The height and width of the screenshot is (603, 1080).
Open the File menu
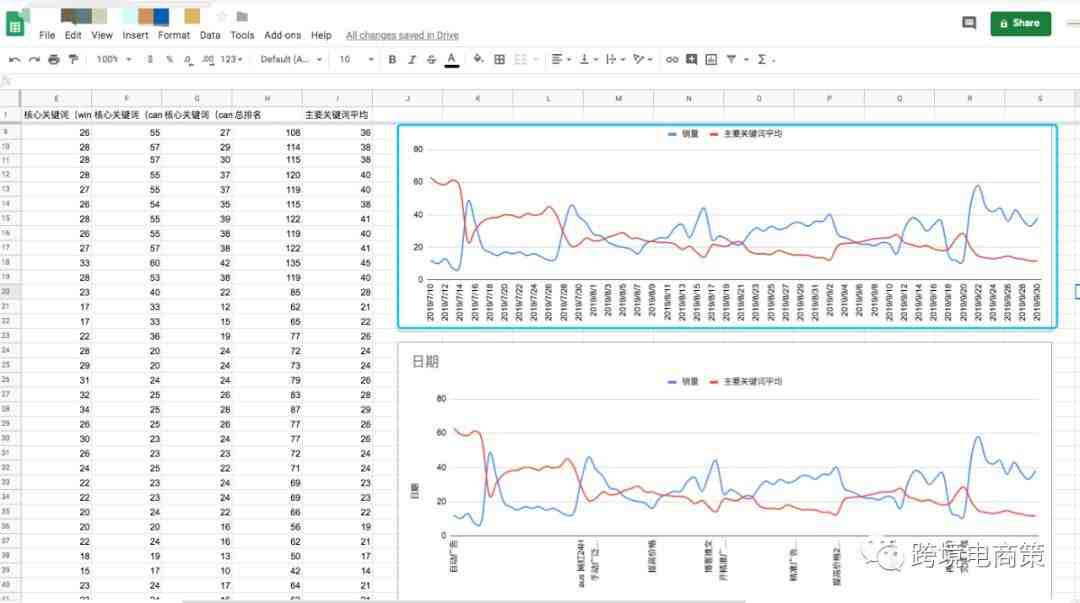point(47,35)
